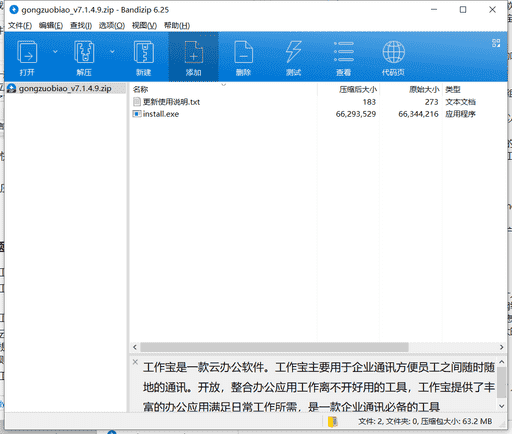512x434 pixels.
Task: Click the left arrow of horizontal scrollbar
Action: 135,347
